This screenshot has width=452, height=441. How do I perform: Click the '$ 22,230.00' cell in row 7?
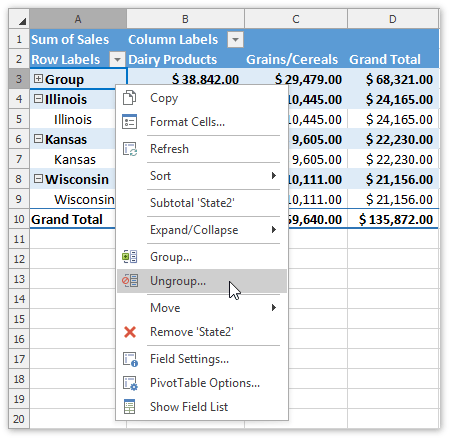(x=393, y=159)
